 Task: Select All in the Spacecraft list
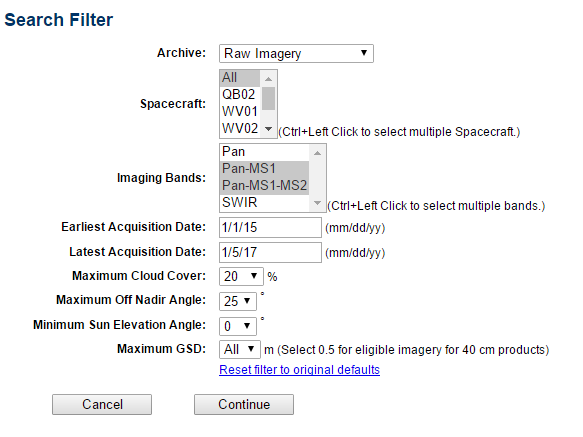point(240,78)
